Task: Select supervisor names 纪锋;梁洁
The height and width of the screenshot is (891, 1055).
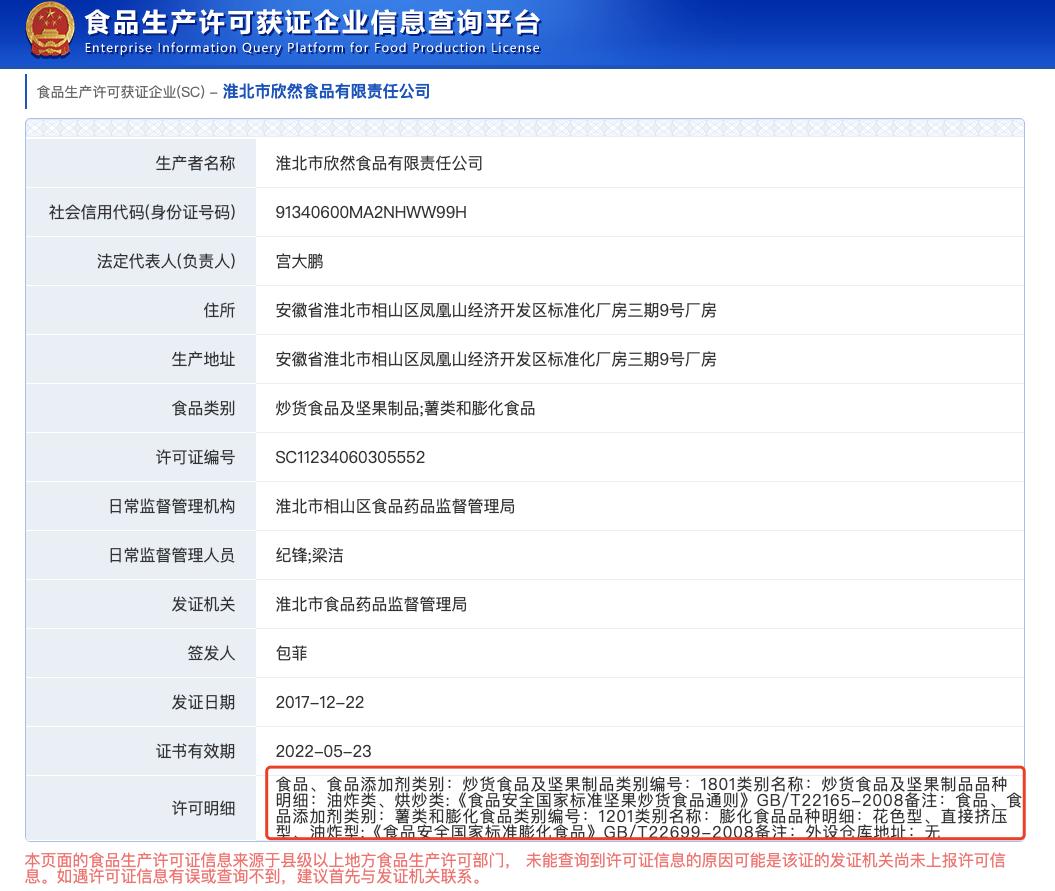Action: click(310, 555)
